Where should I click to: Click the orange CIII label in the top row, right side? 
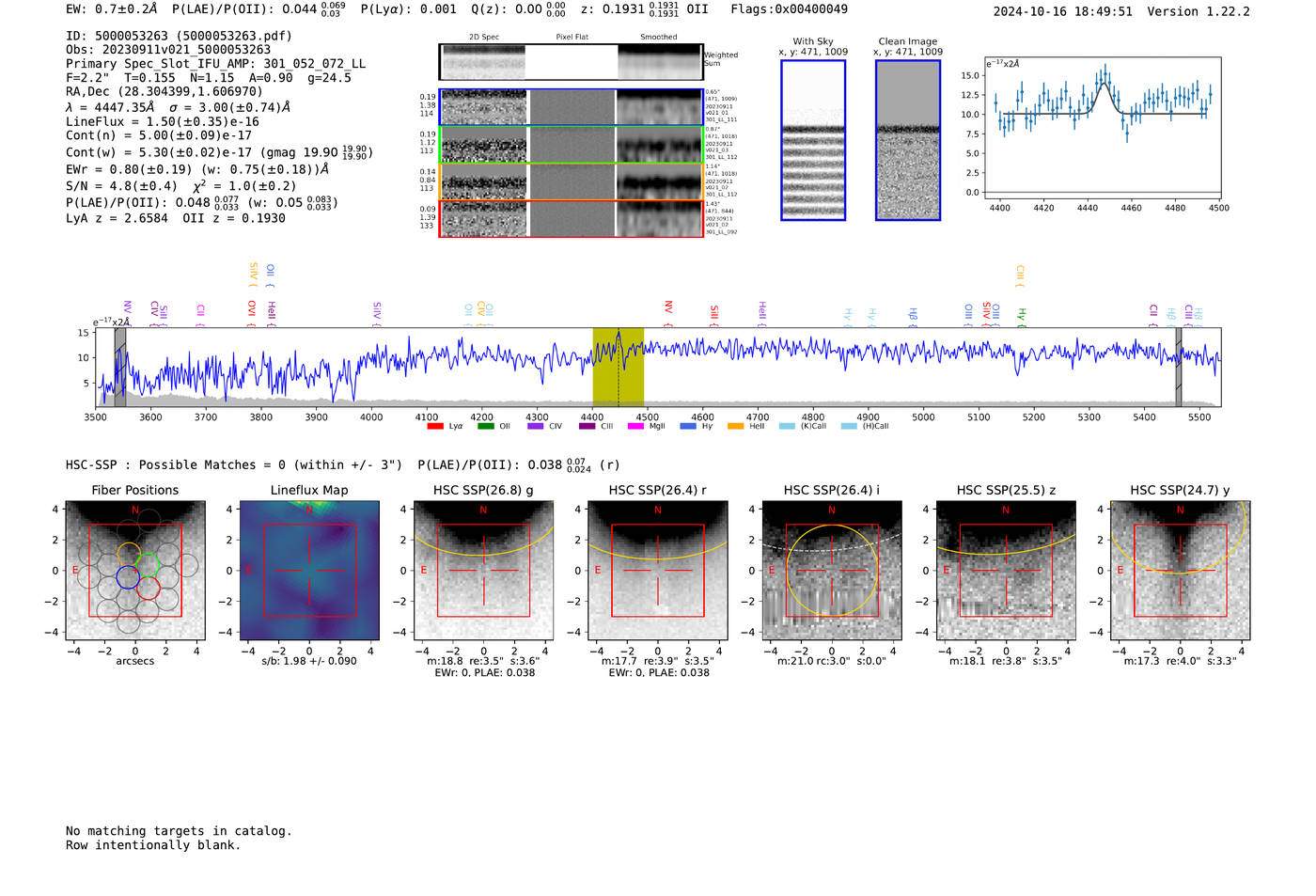coord(1020,275)
